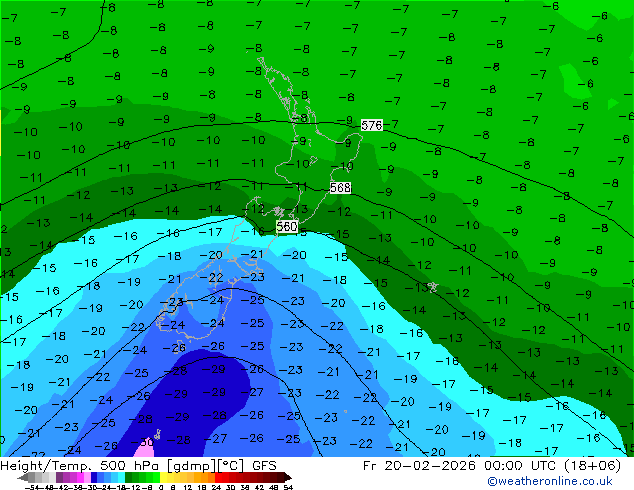Click the 'Fr 20-02-2026' date text
The image size is (634, 490).
[x=419, y=466]
